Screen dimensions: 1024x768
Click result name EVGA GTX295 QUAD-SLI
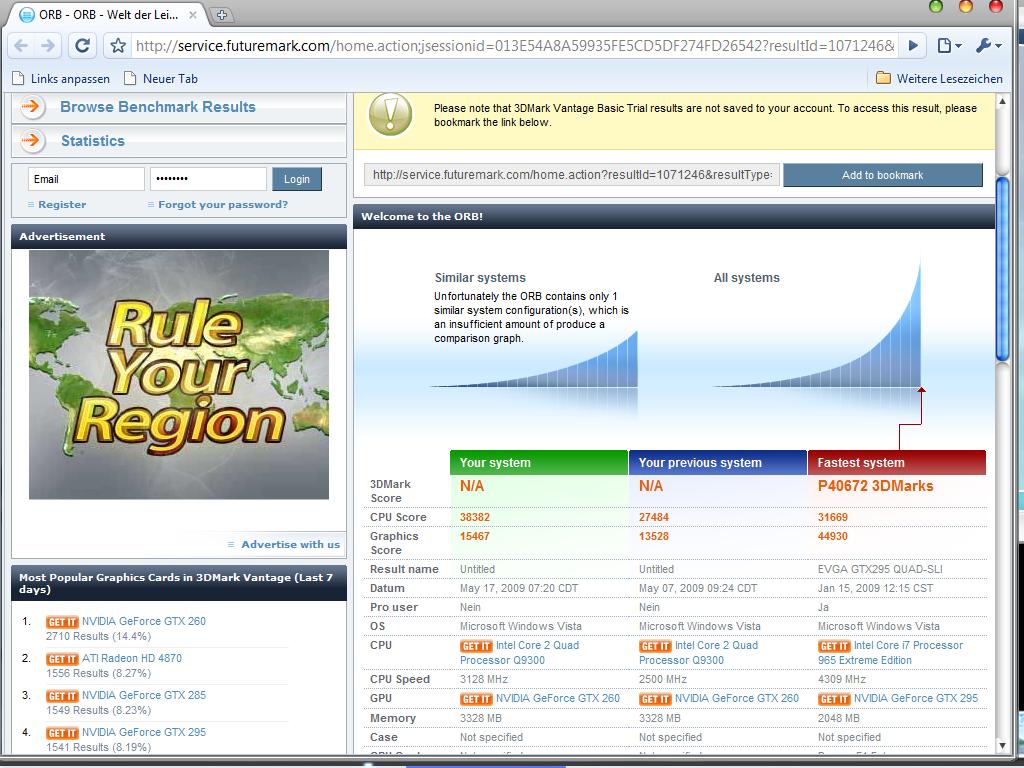pyautogui.click(x=880, y=569)
